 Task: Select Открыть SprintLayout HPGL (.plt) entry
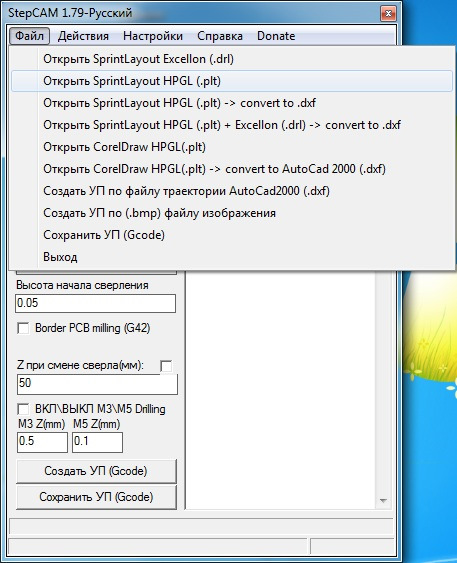pyautogui.click(x=232, y=81)
